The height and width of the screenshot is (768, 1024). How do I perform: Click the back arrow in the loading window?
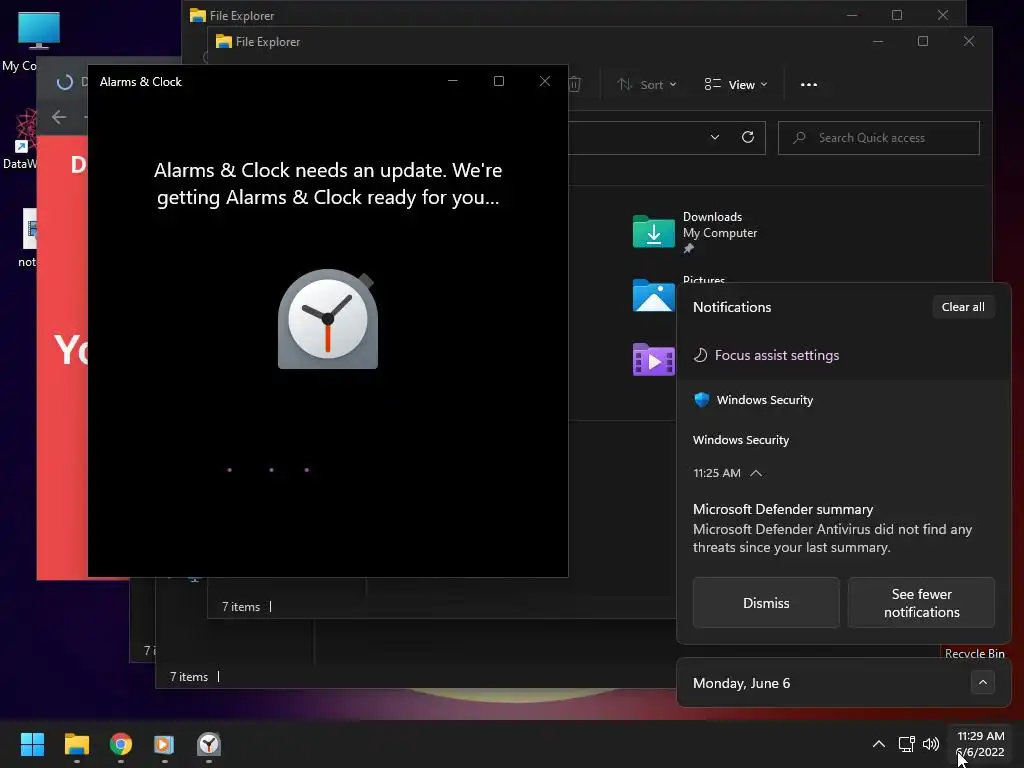pyautogui.click(x=59, y=117)
